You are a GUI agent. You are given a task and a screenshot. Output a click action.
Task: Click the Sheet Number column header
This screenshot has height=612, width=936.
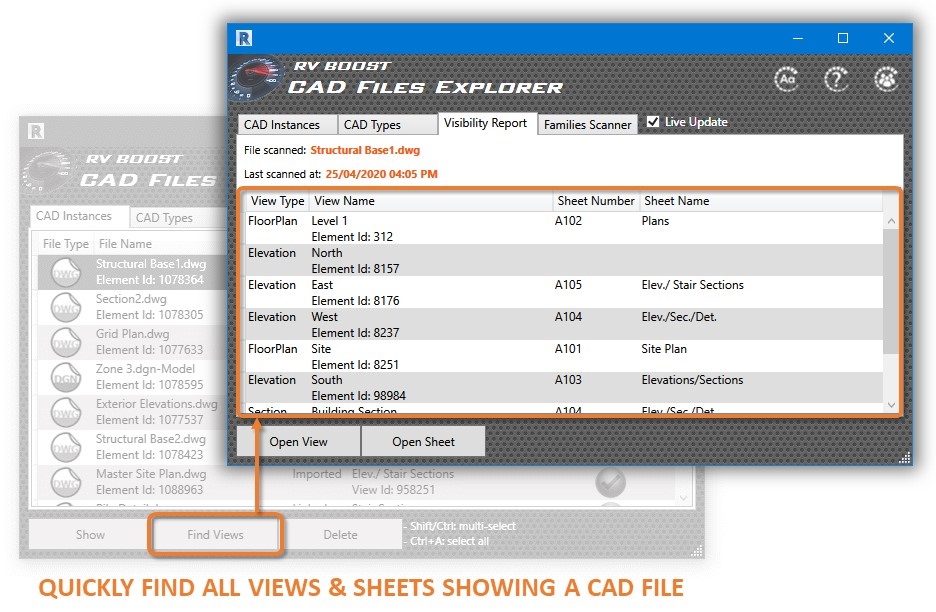click(596, 201)
